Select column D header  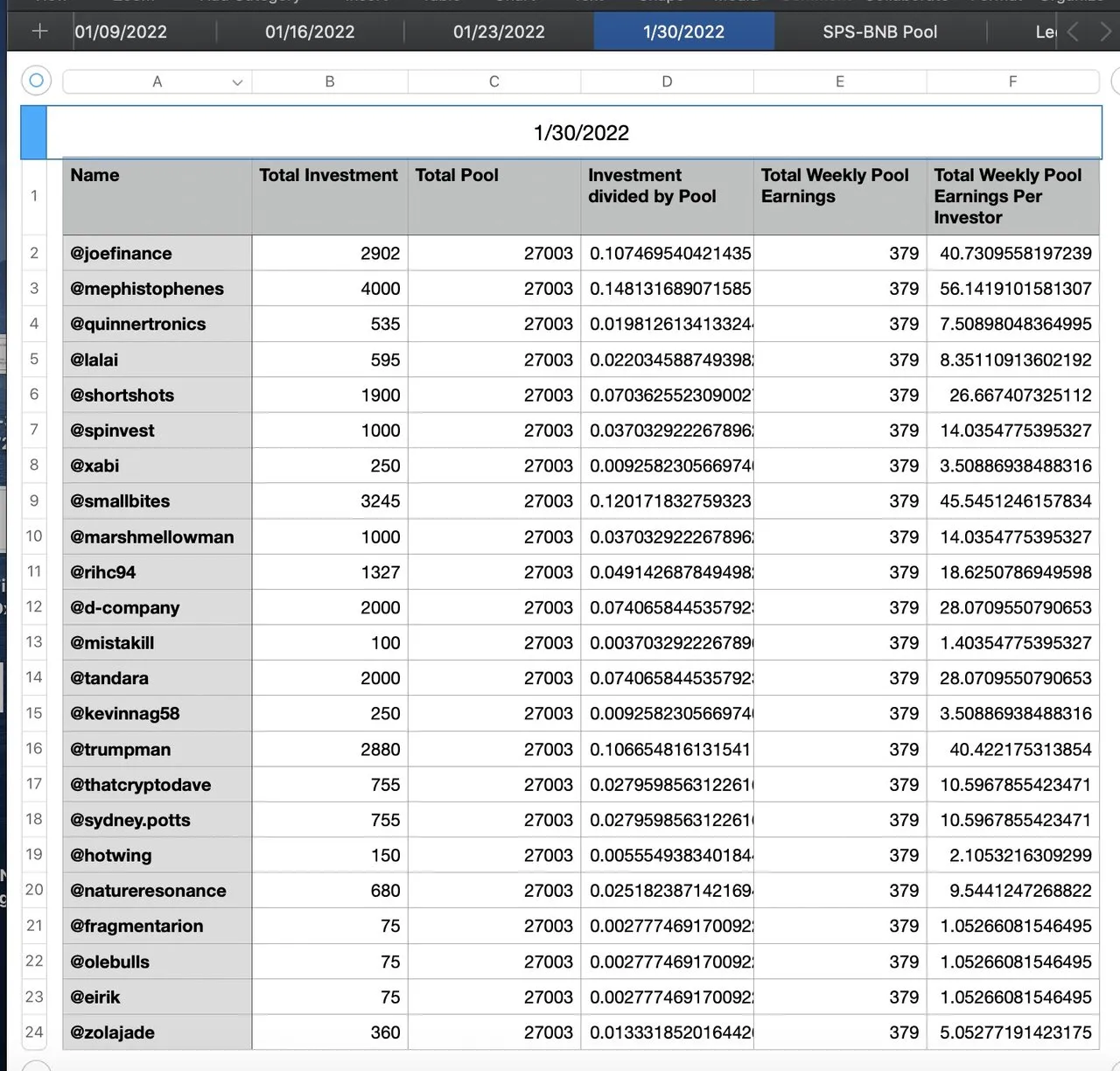pyautogui.click(x=667, y=81)
